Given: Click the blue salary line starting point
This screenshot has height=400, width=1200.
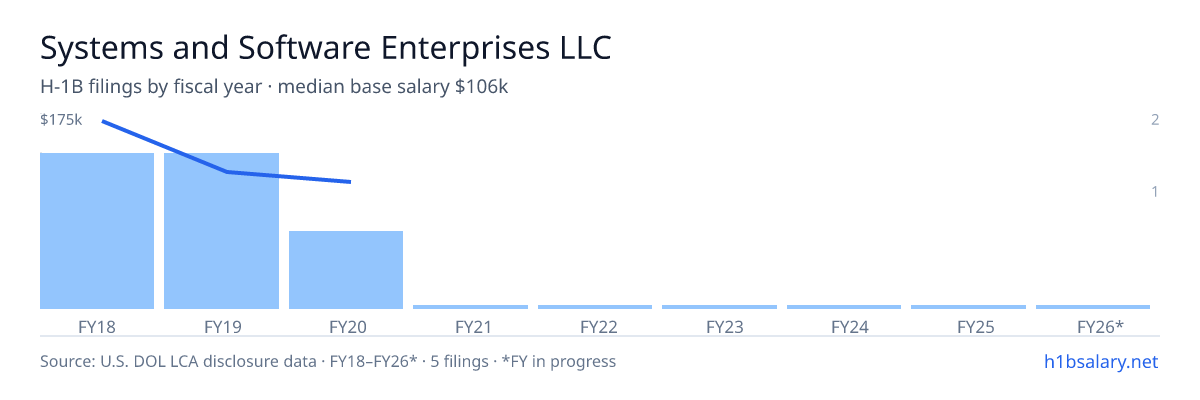Looking at the screenshot, I should tap(103, 122).
